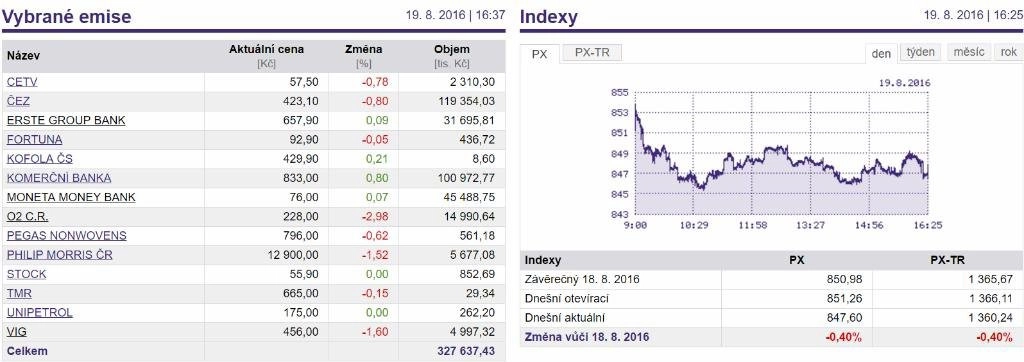Open ERSTE GROUP BANK details
1024x362 pixels.
[66, 120]
